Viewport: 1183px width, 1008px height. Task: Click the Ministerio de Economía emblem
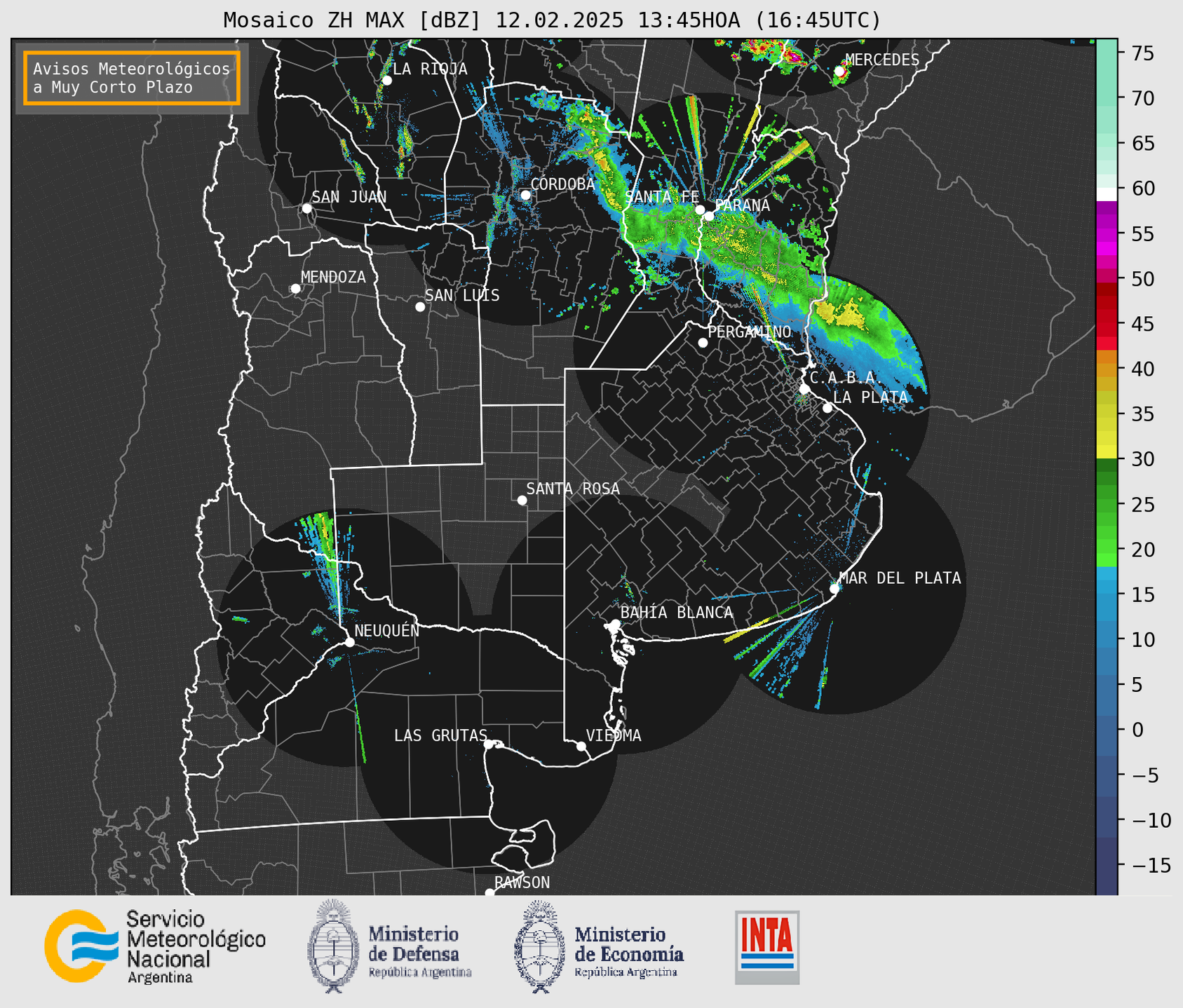point(539,946)
